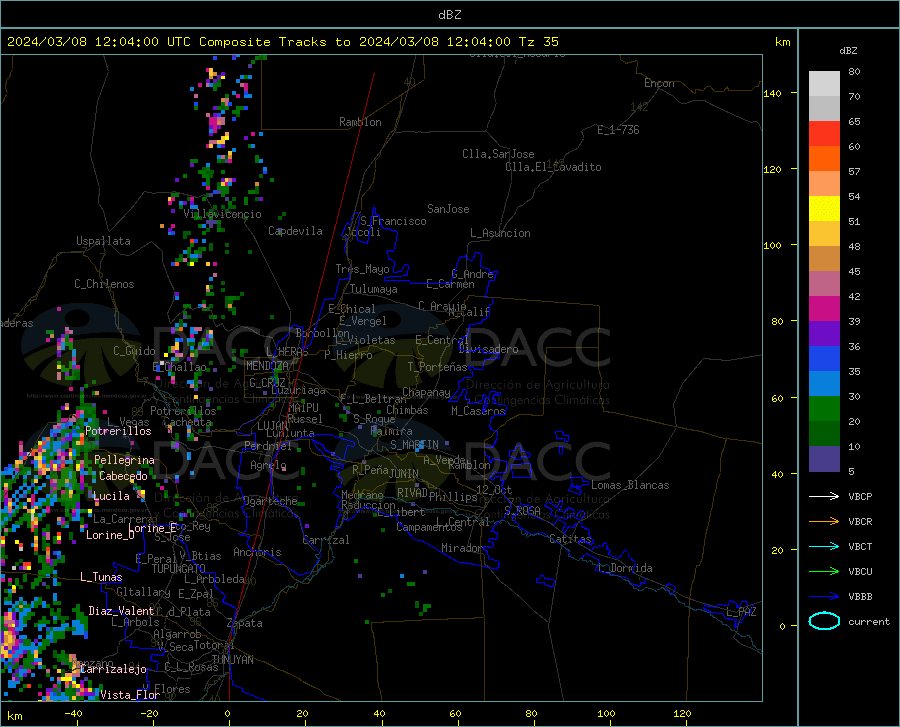Pick the dark green 20–10 dBZ swatch
This screenshot has width=900, height=727.
pos(824,434)
